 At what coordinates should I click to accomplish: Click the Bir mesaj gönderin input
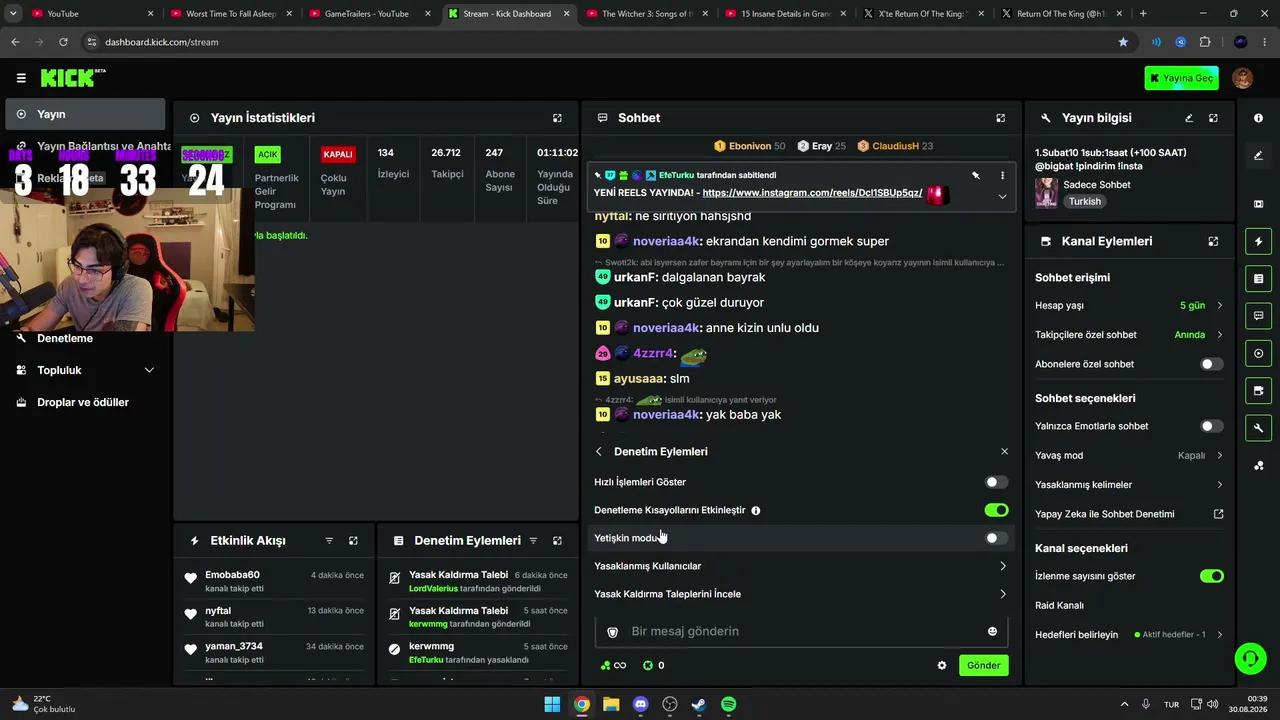click(x=801, y=631)
